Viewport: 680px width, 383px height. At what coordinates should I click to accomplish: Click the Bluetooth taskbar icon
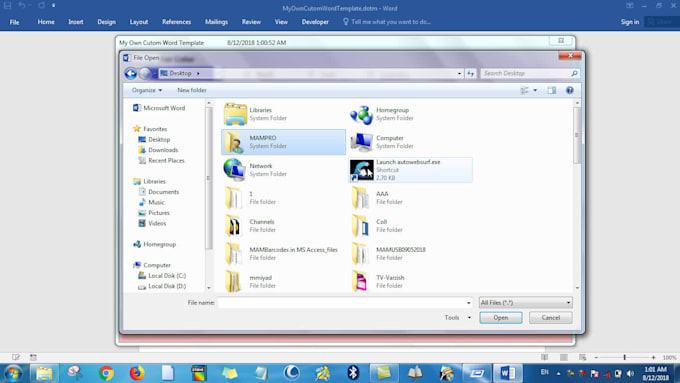pos(353,373)
